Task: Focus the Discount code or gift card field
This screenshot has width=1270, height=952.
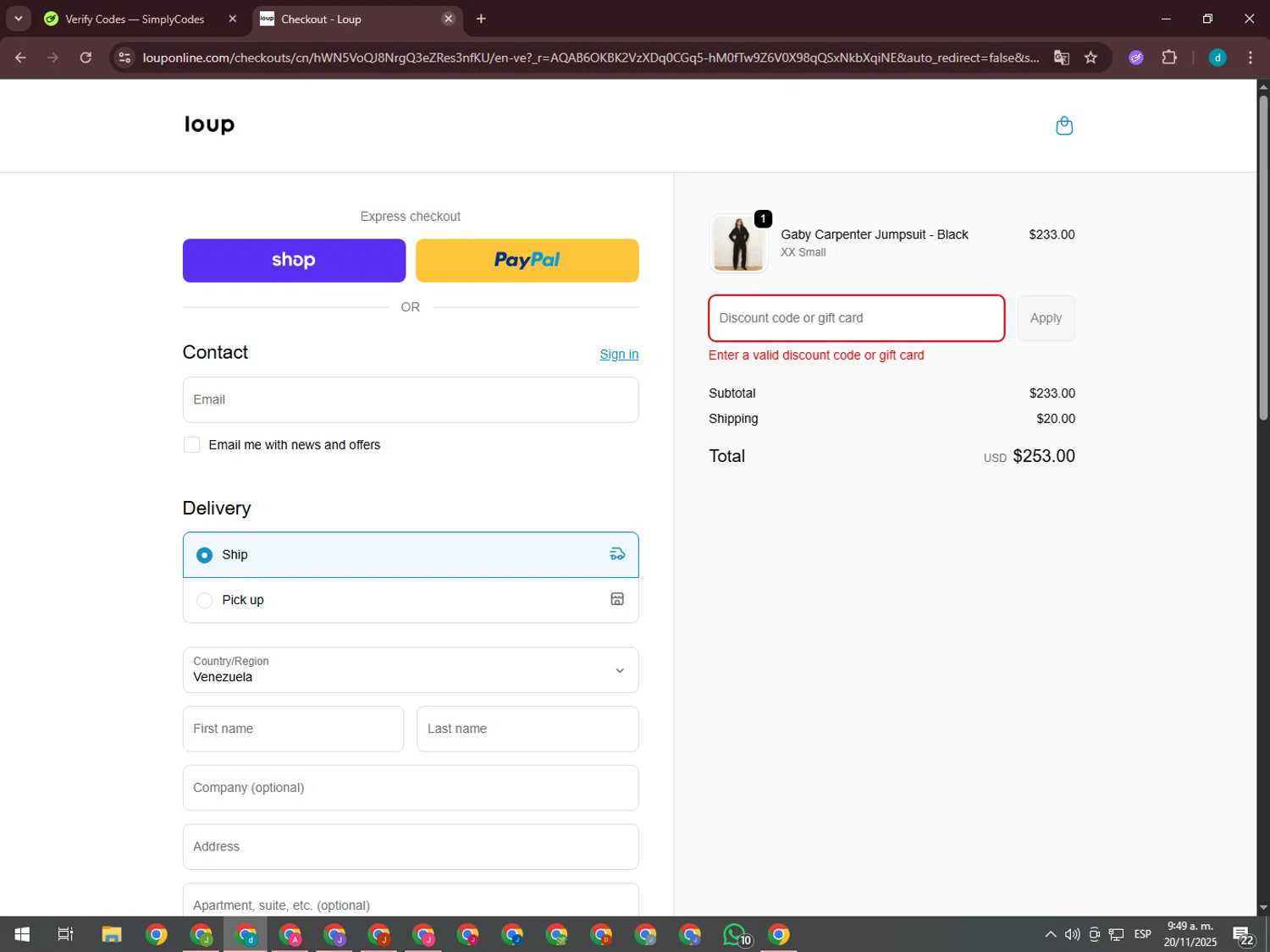Action: pos(857,318)
